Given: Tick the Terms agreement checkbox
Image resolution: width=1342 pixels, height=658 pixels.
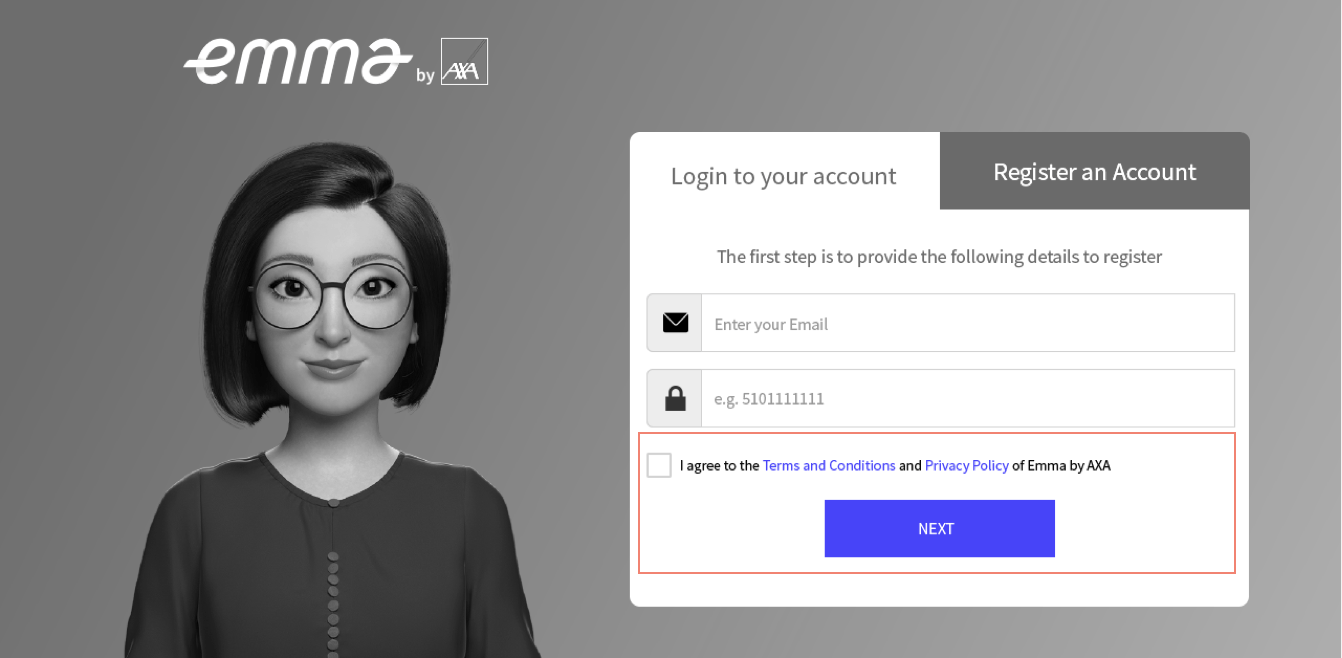Looking at the screenshot, I should pos(659,465).
